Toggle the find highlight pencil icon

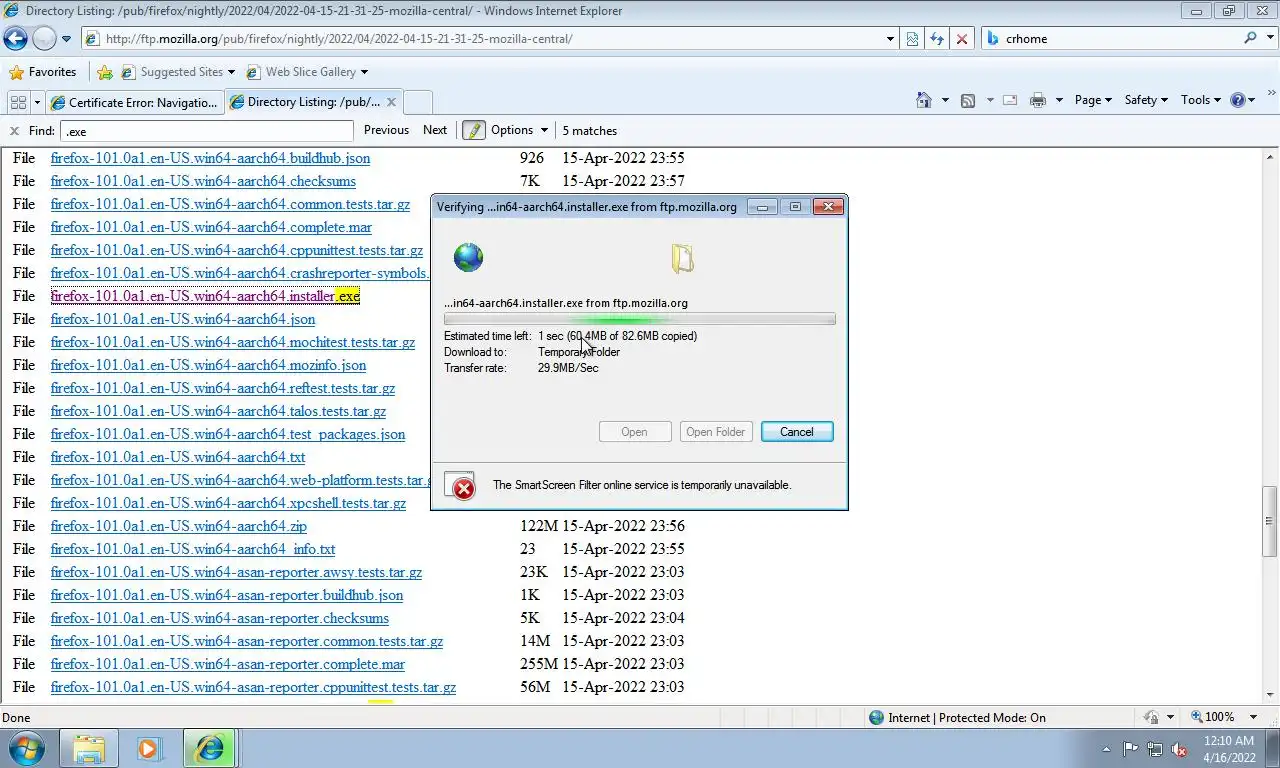474,130
